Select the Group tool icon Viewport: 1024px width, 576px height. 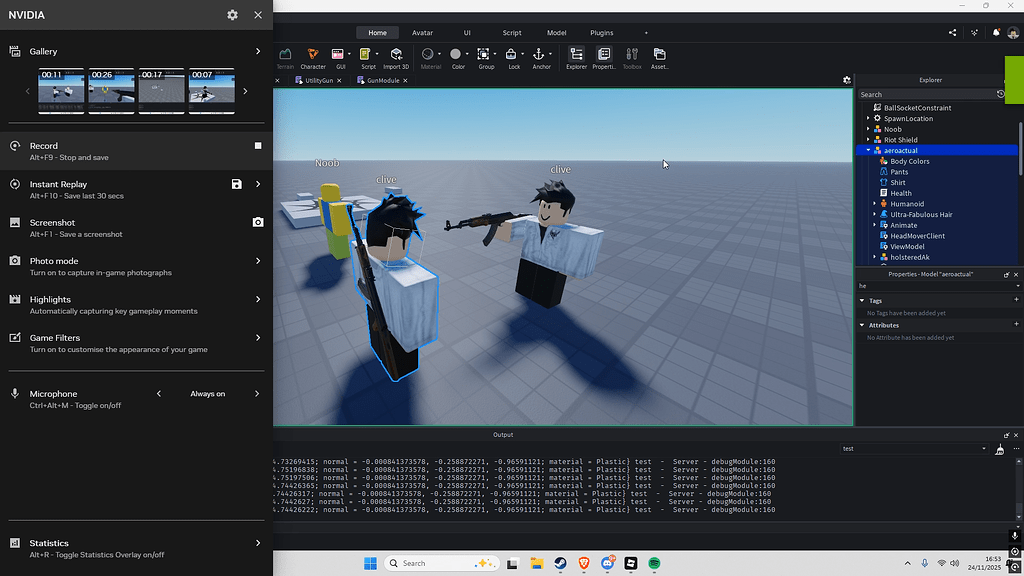[x=486, y=55]
